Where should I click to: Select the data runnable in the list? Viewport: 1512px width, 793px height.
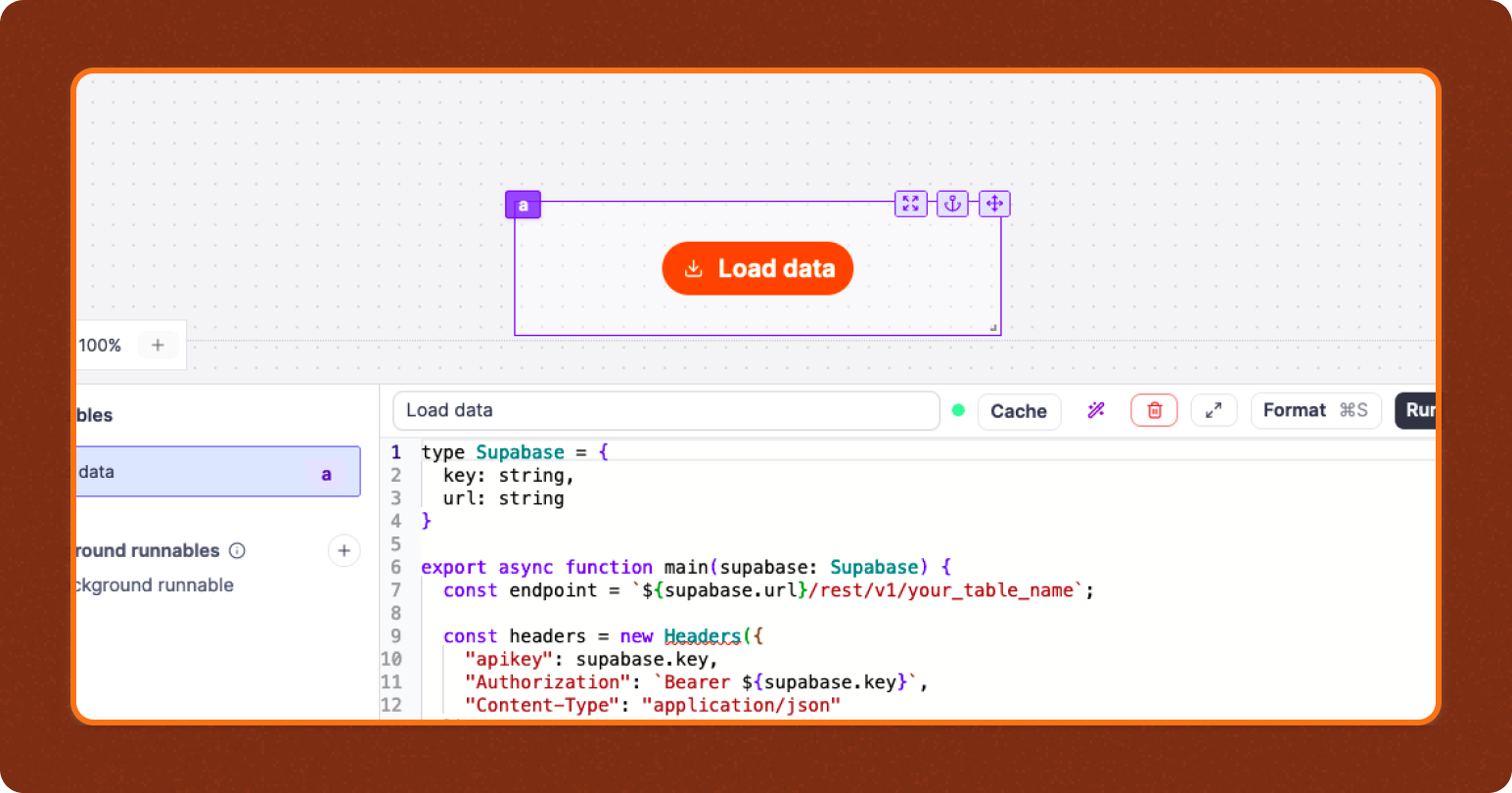pos(217,472)
